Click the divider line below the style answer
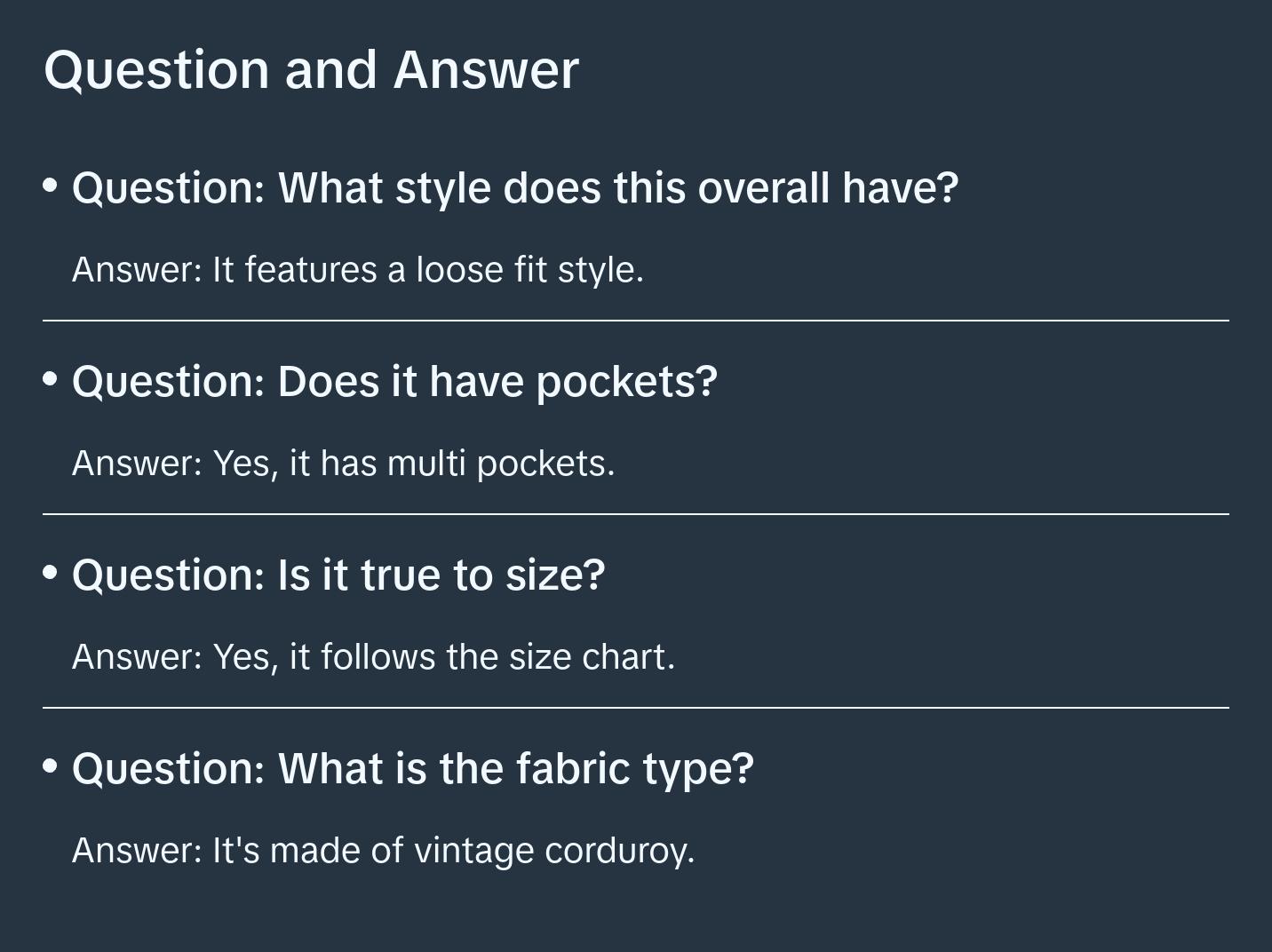 [636, 321]
